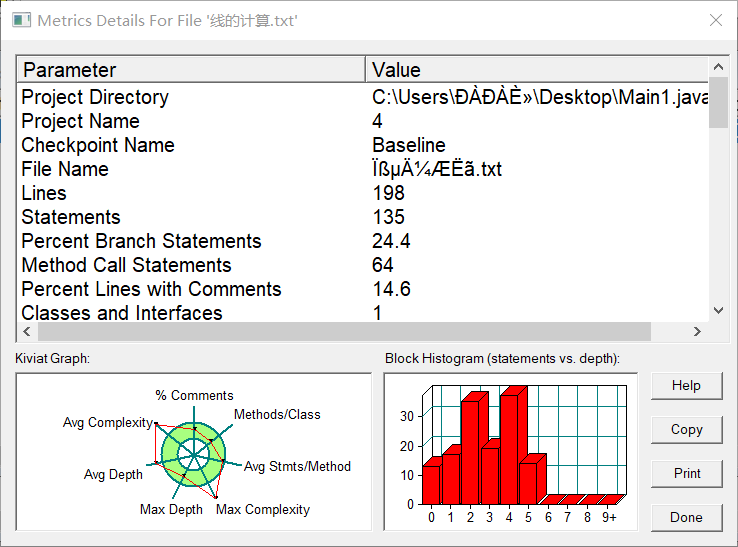Select the Method Call Statements row
The image size is (738, 547).
click(363, 265)
